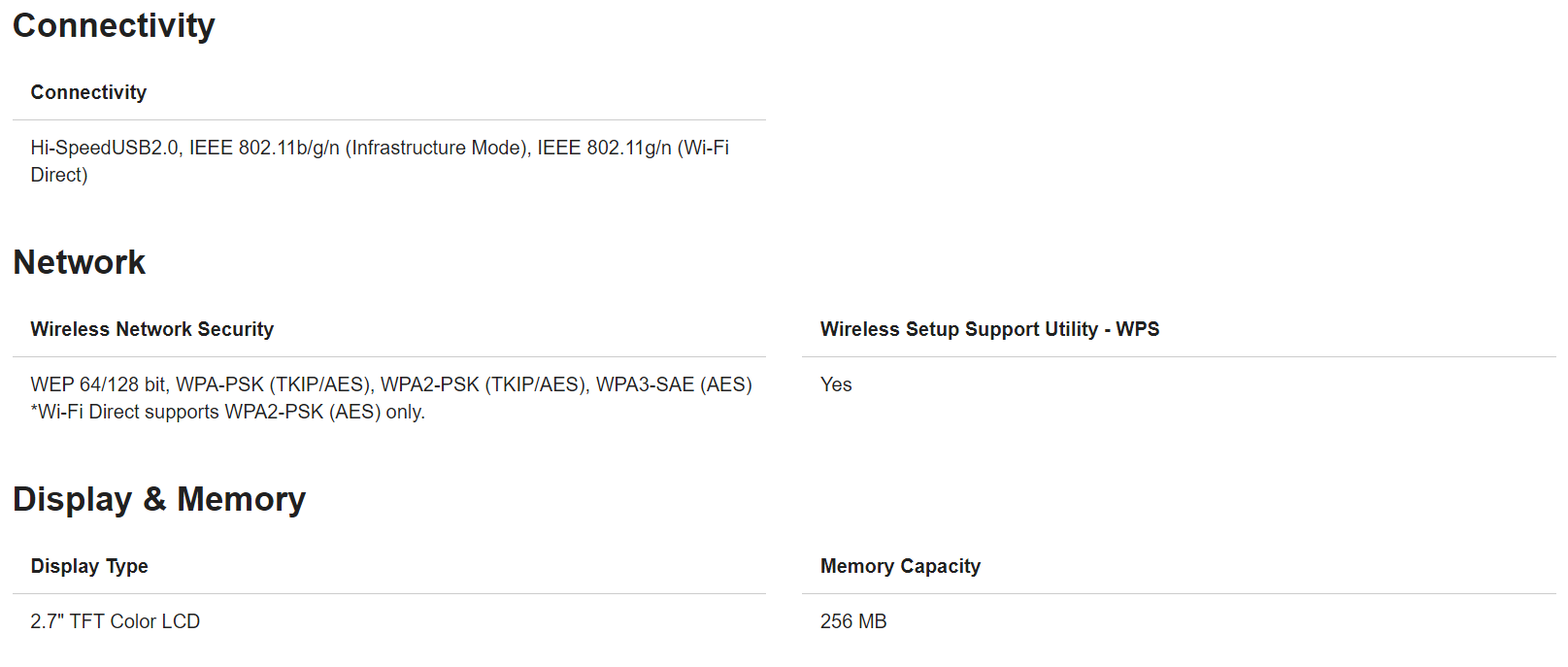This screenshot has height=667, width=1568.
Task: Click the Display & Memory section heading
Action: tap(159, 499)
